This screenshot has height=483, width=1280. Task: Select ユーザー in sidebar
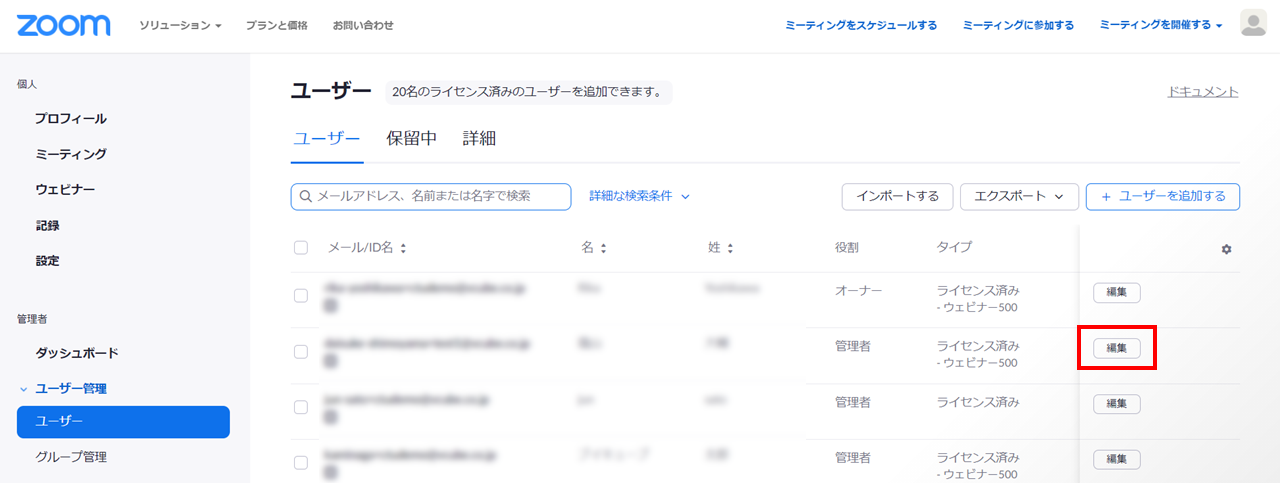click(123, 422)
